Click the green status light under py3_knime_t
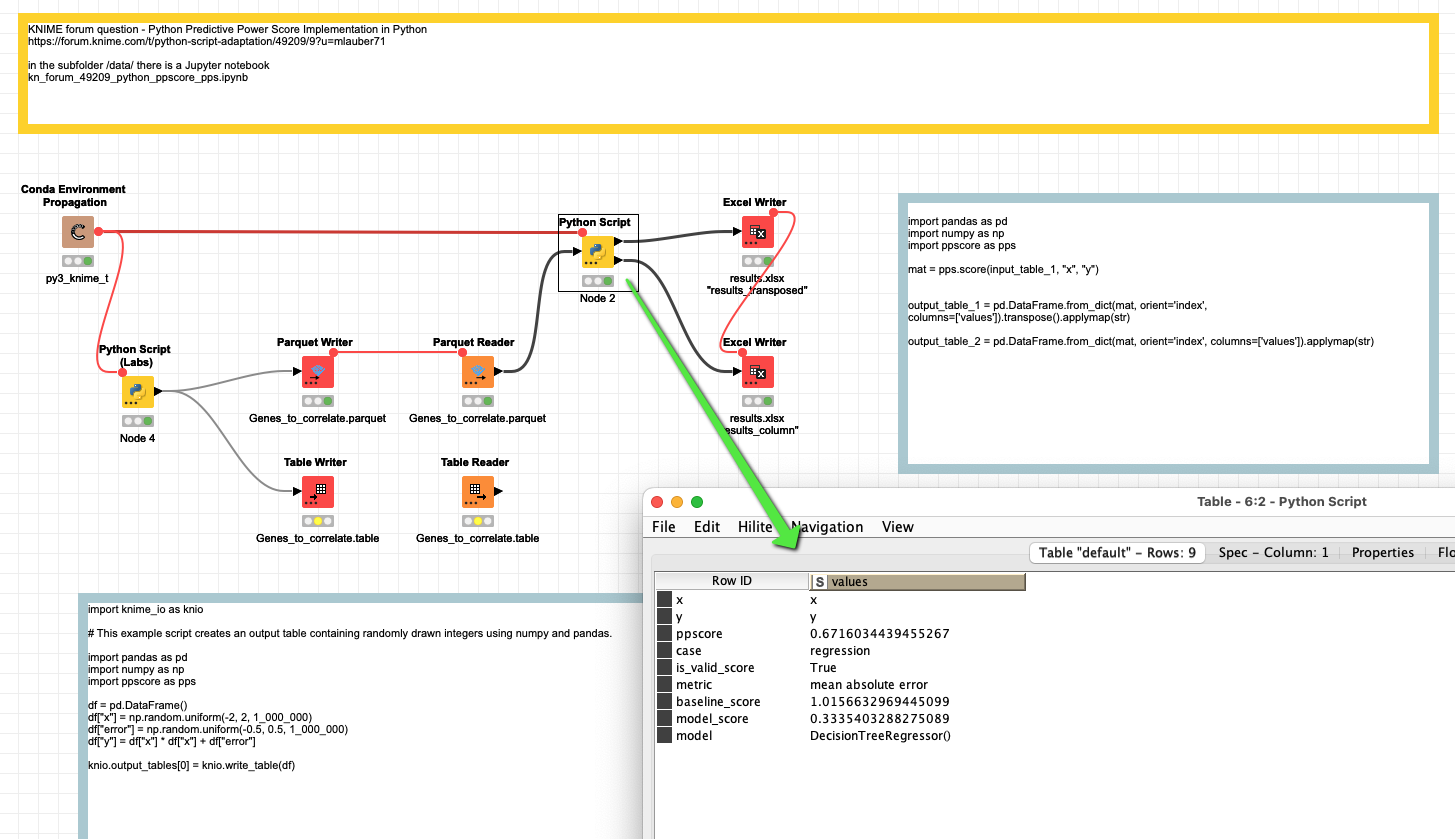 86,261
